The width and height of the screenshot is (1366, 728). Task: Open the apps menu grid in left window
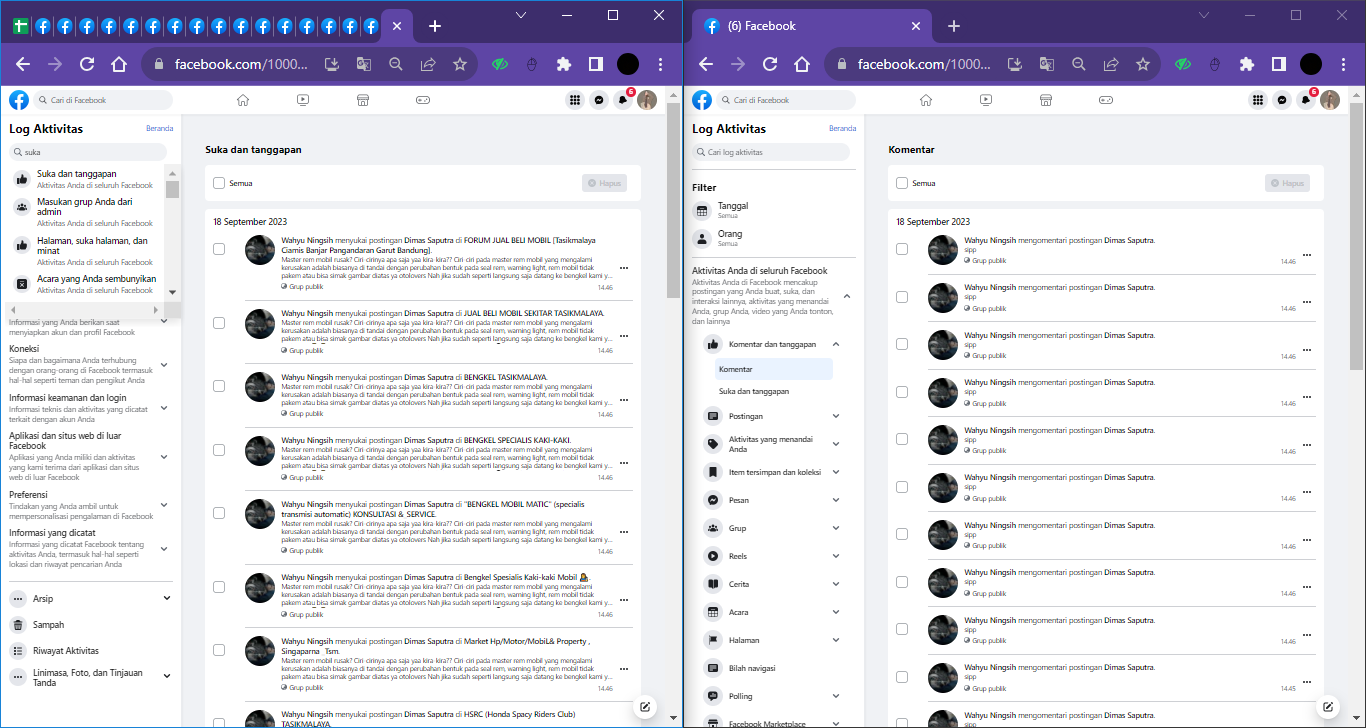tap(575, 100)
